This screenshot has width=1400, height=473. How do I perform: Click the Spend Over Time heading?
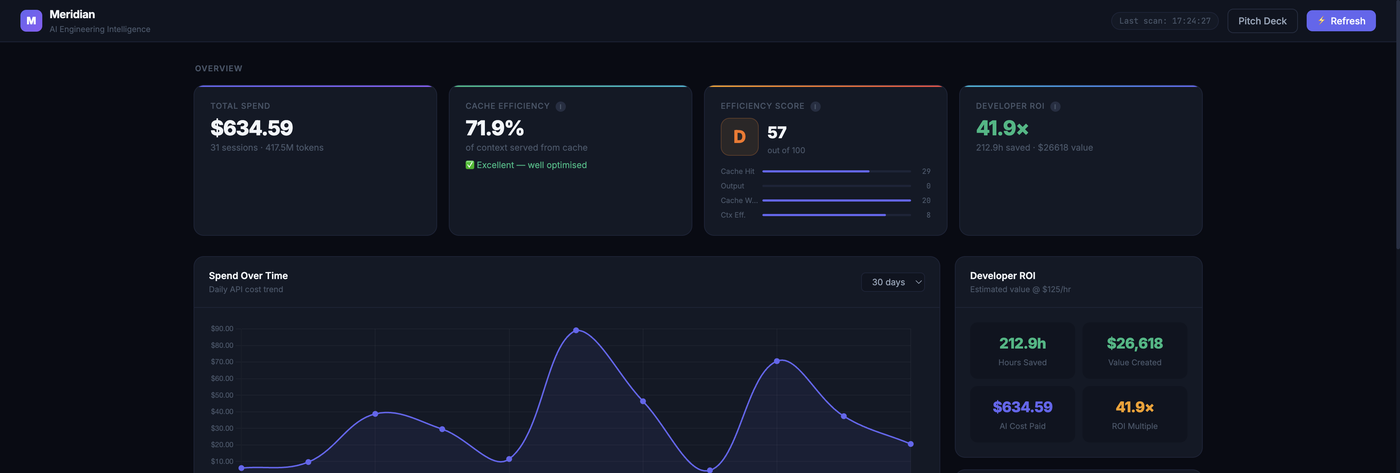(248, 276)
